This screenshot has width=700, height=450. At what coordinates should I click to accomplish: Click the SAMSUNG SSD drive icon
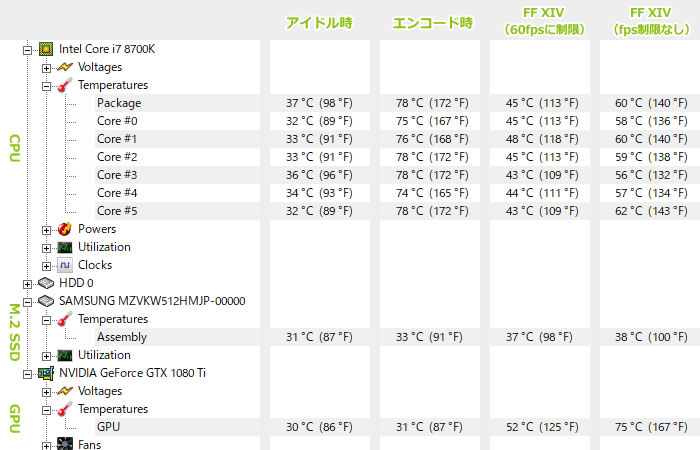tap(46, 301)
